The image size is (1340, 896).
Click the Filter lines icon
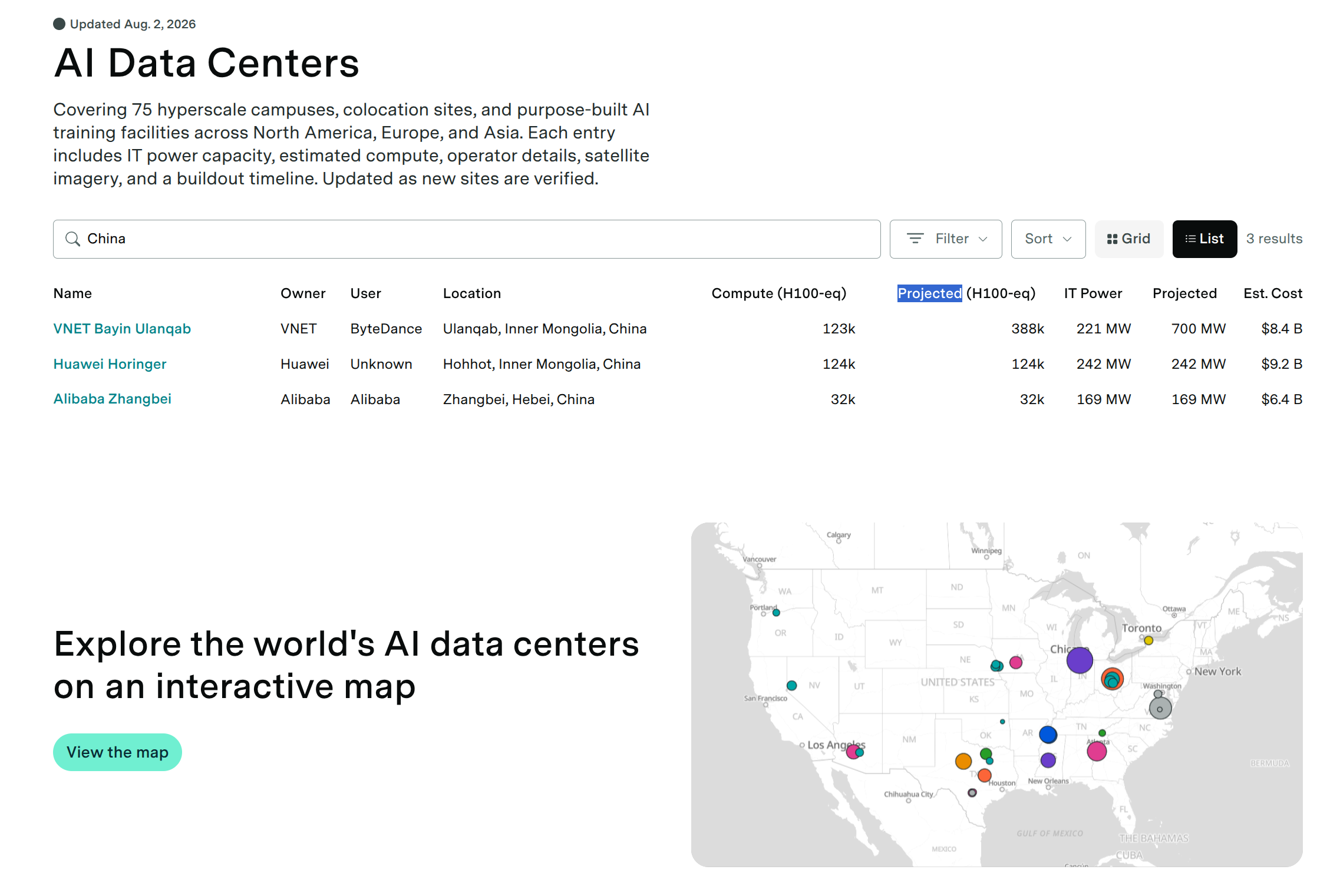[915, 239]
